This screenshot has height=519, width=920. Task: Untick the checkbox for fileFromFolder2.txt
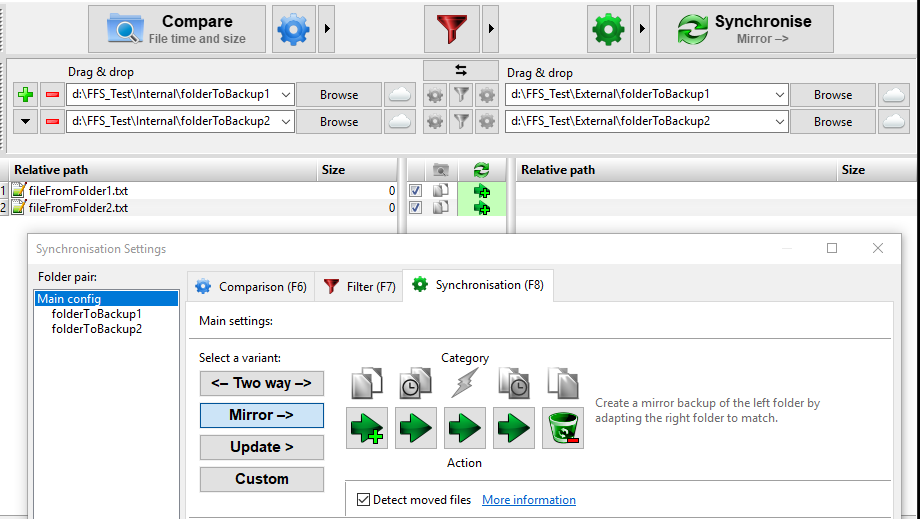pos(415,208)
